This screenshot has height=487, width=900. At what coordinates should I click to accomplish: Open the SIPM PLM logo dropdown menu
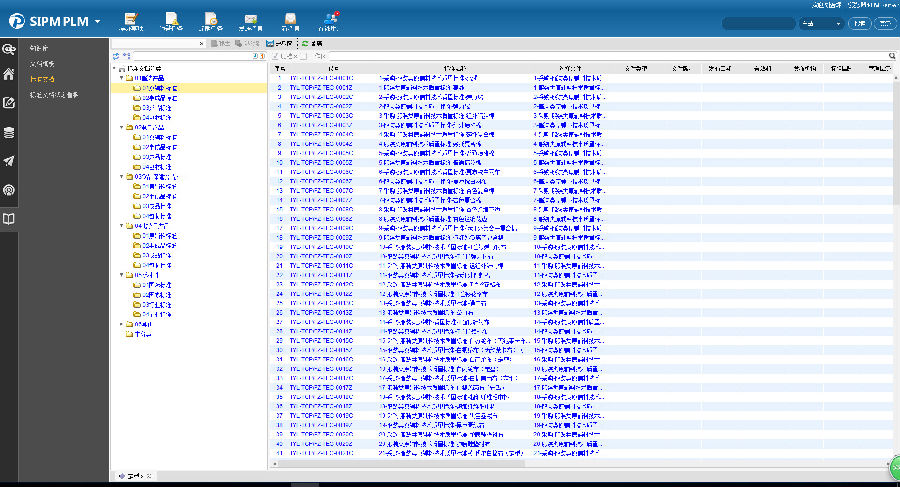[97, 21]
